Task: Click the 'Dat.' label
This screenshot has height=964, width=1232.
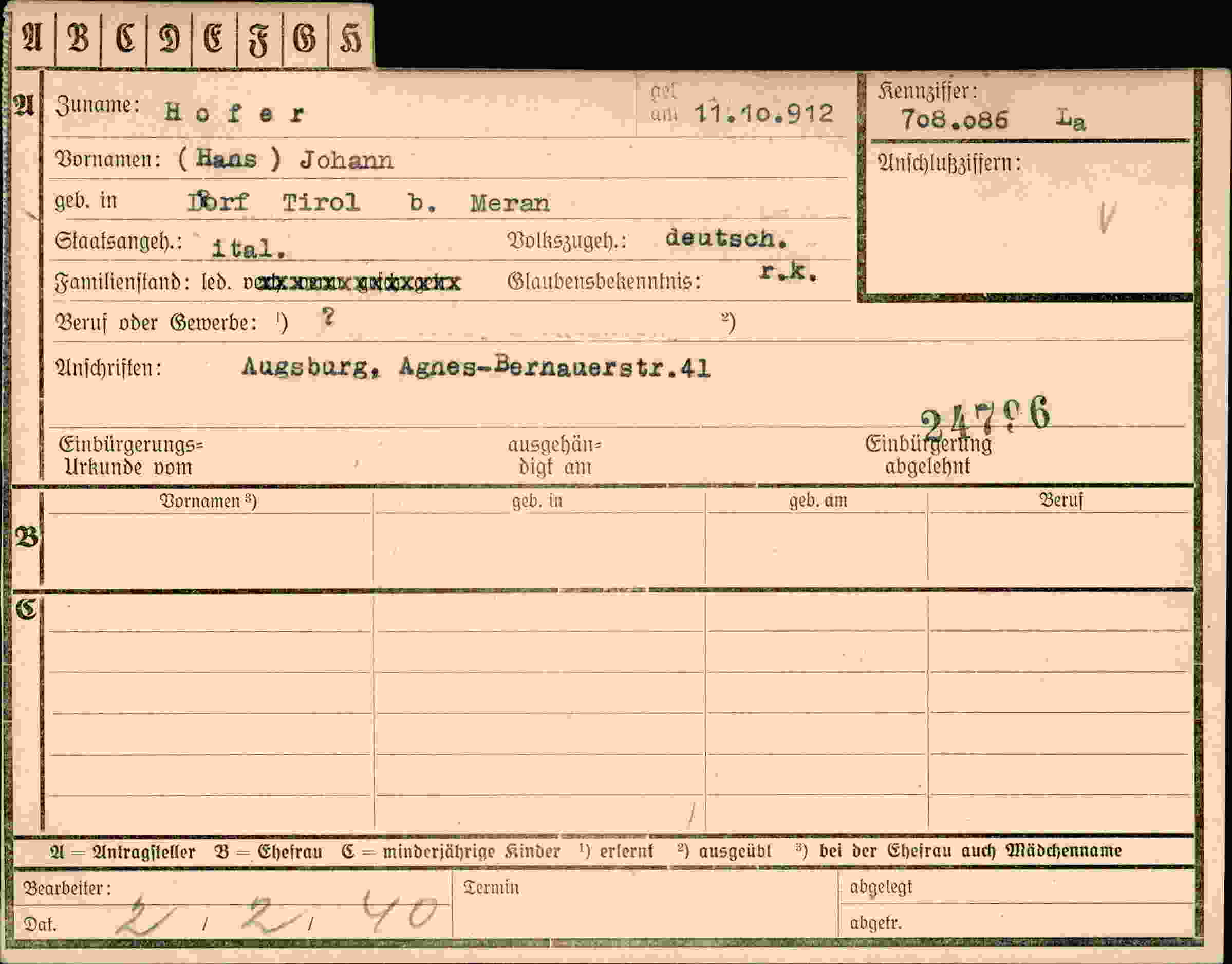Action: [x=40, y=924]
